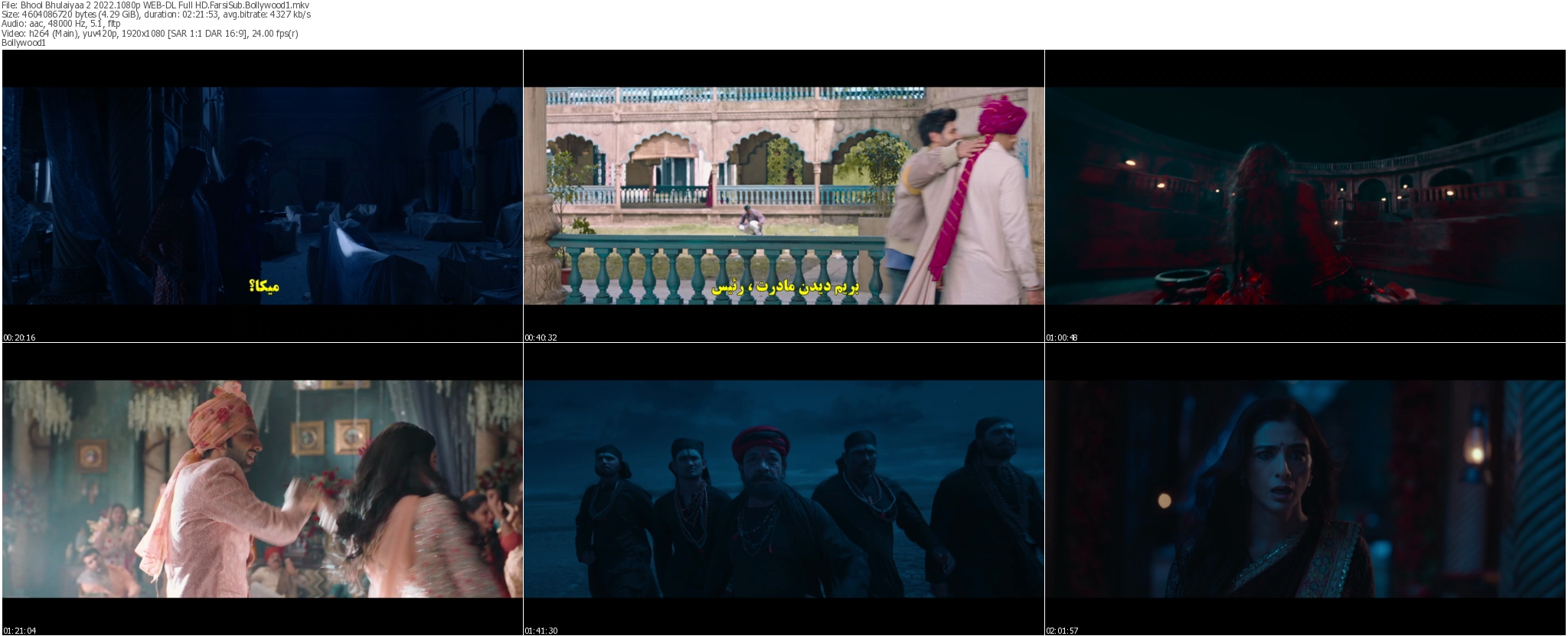
Task: Open the thumbnail timestamped 00:40:32
Action: tap(784, 196)
